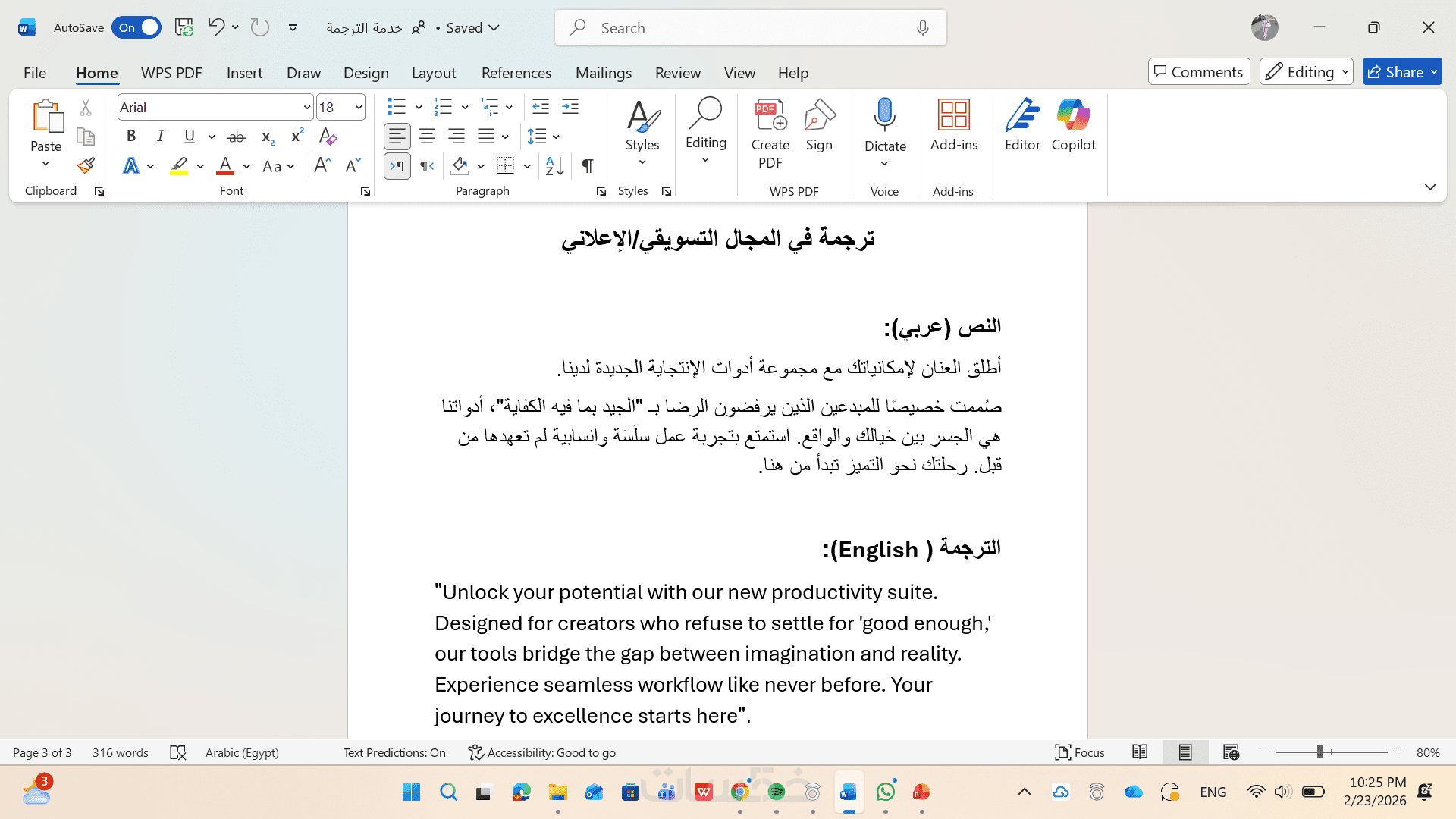Screen dimensions: 1456x819
Task: Expand the font size dropdown
Action: click(x=358, y=108)
